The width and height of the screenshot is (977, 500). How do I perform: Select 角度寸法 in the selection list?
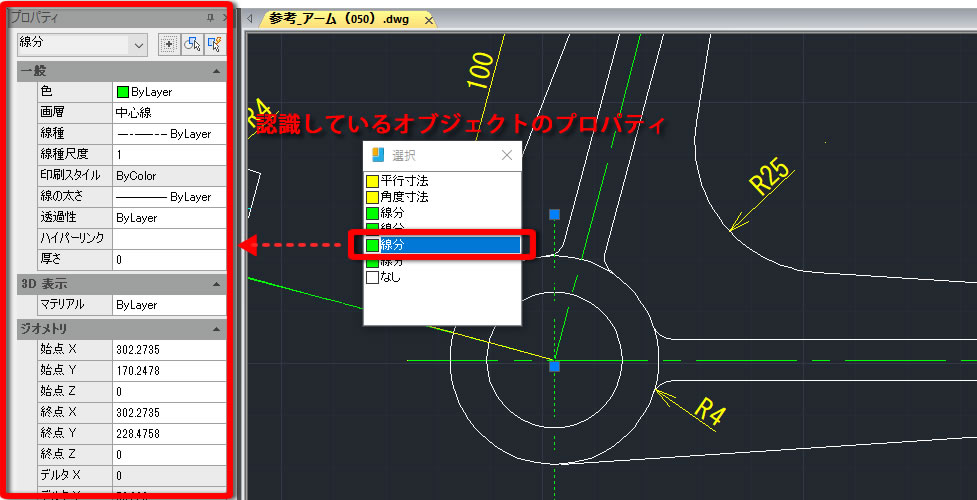click(x=442, y=197)
